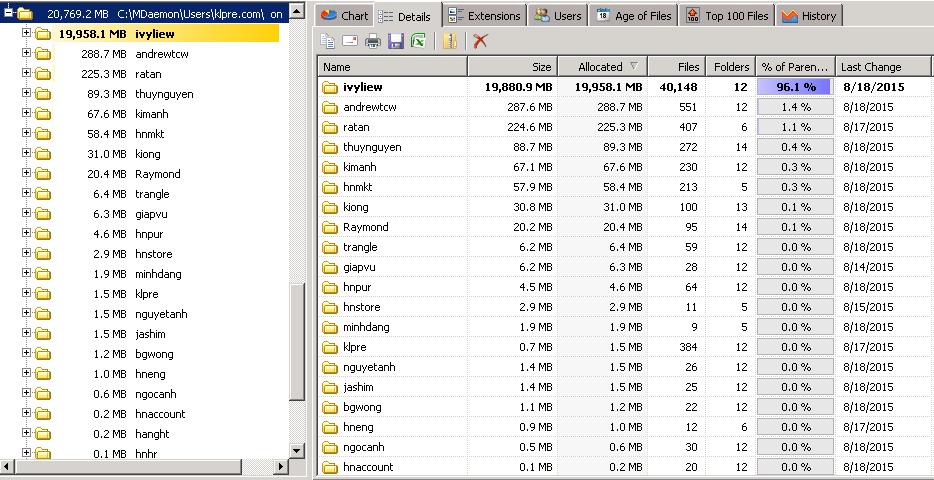Viewport: 934px width, 480px height.
Task: Select the Details tab
Action: pyautogui.click(x=404, y=15)
